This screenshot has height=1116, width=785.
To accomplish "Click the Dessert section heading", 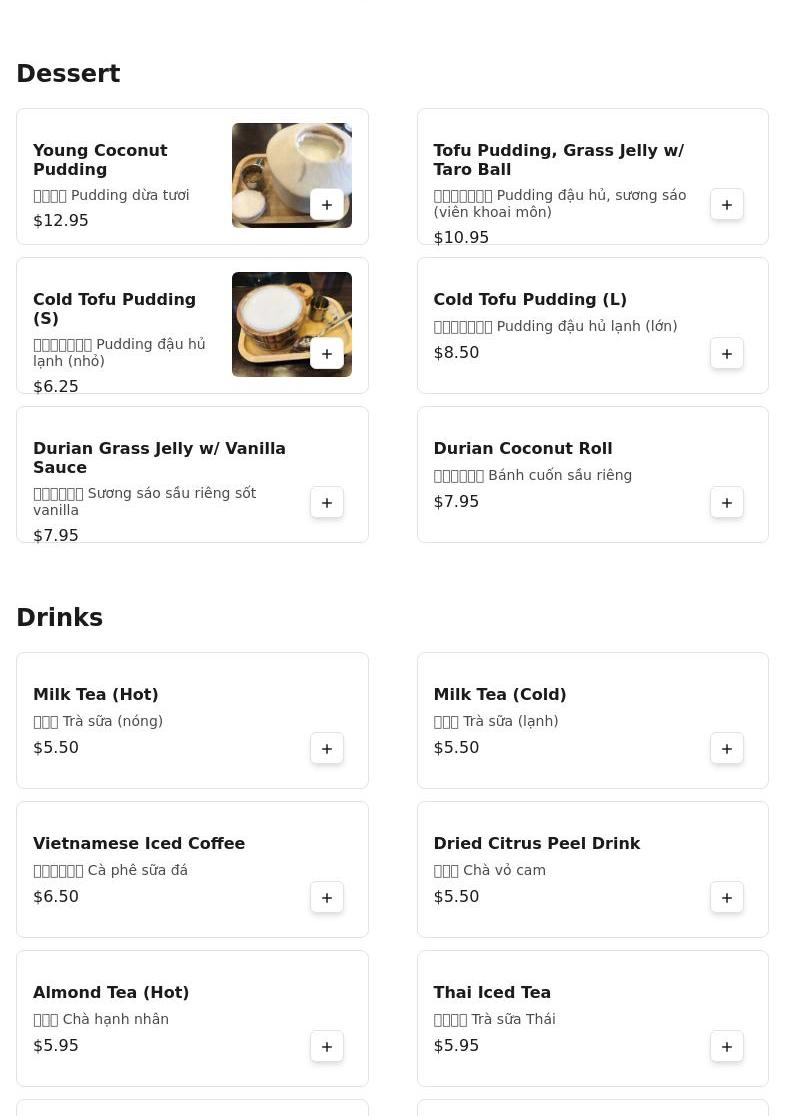I will (x=68, y=73).
